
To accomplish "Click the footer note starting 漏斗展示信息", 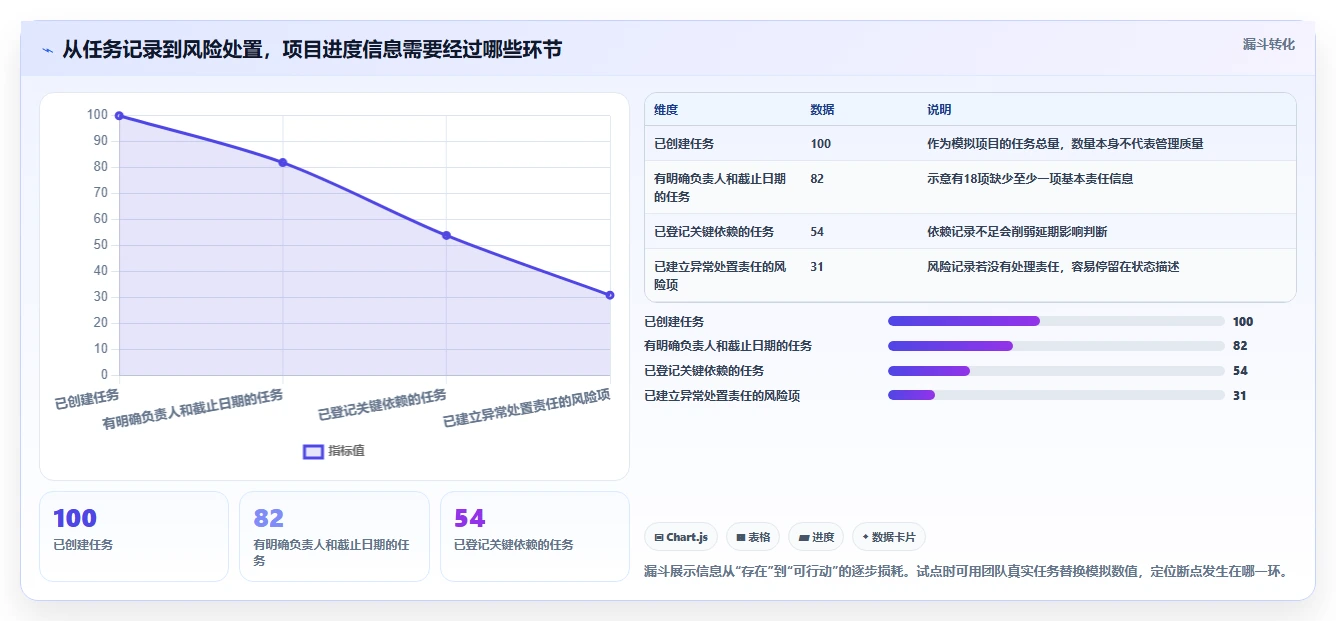I will (966, 572).
